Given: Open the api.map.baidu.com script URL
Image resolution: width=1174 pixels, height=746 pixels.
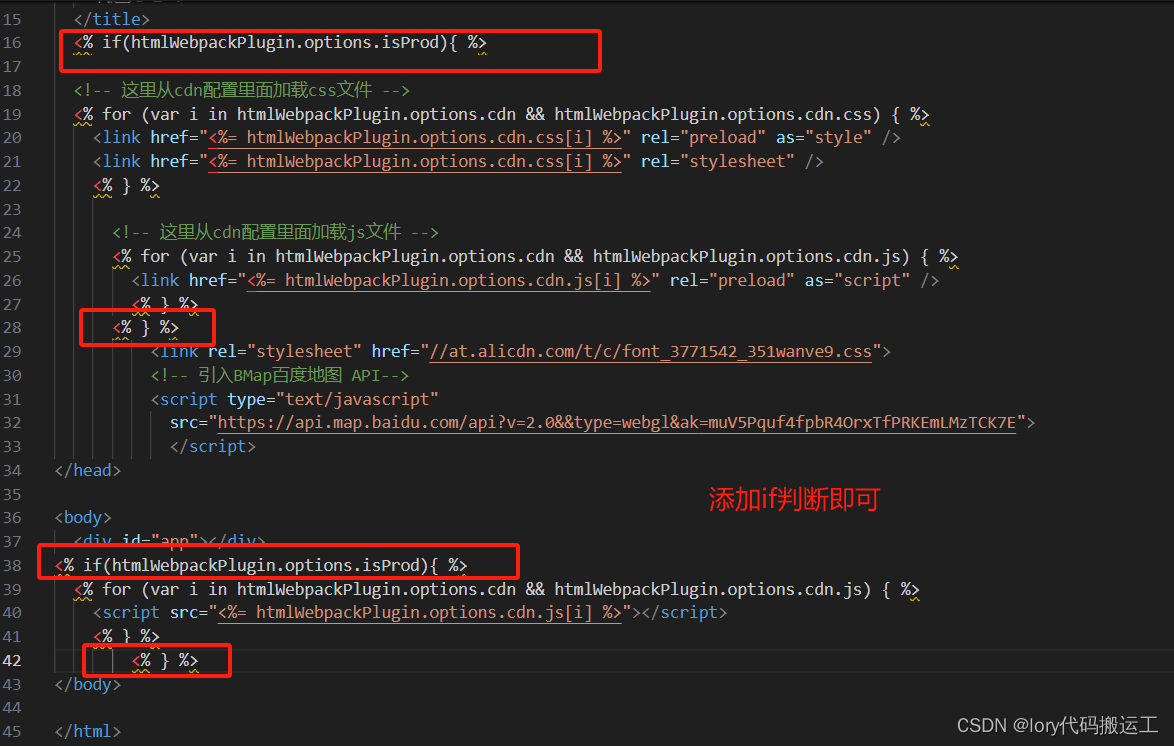Looking at the screenshot, I should click(x=616, y=423).
